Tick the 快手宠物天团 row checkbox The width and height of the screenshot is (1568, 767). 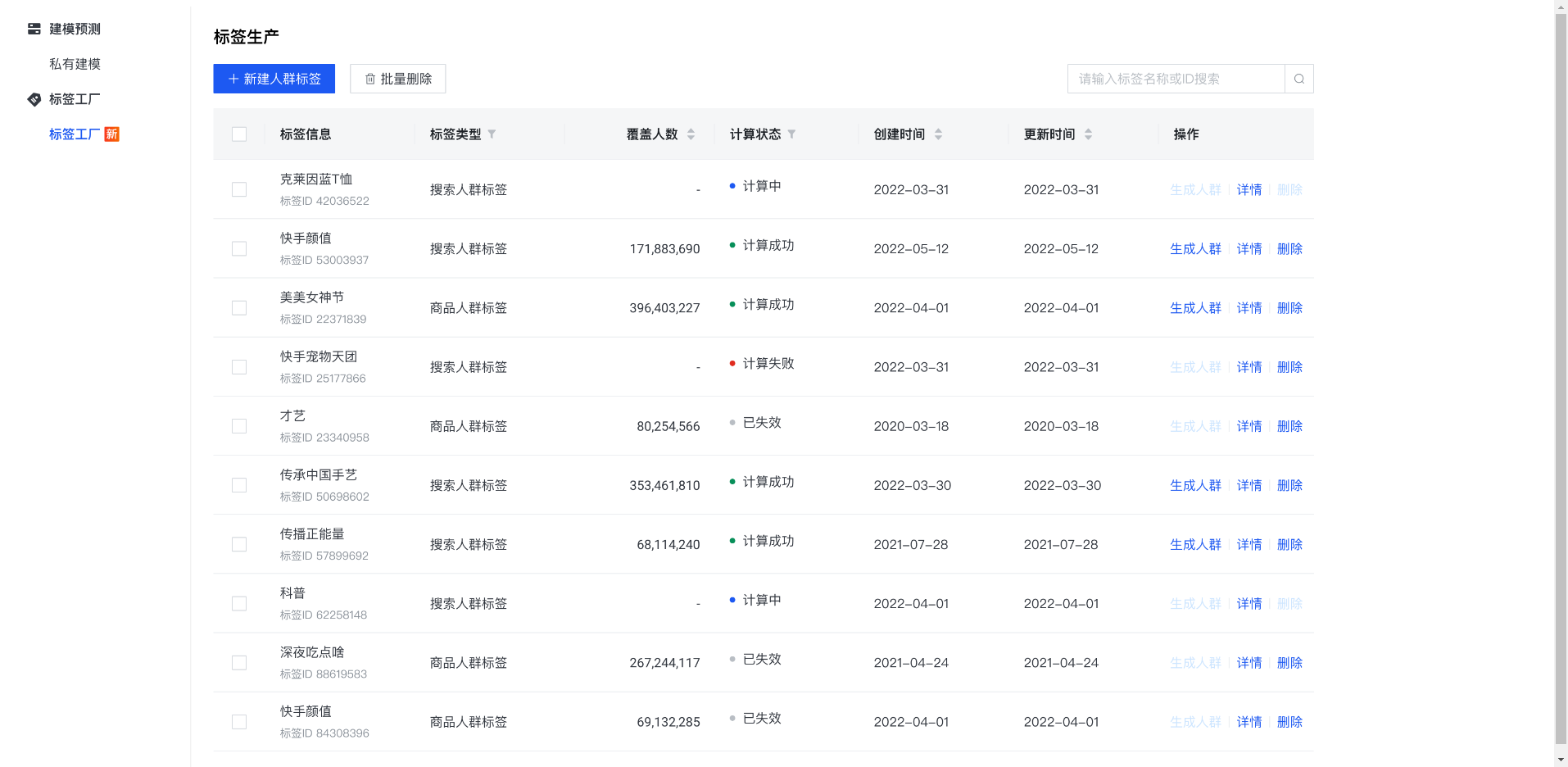point(239,367)
